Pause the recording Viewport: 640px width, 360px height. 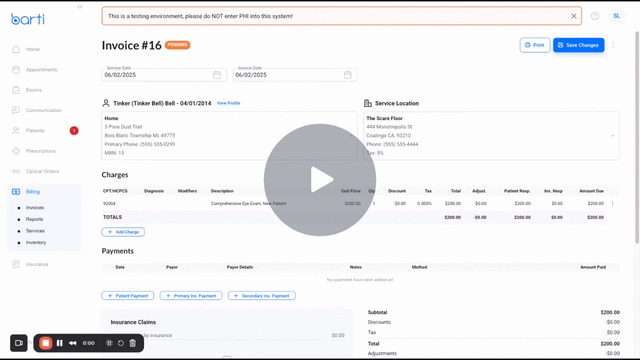pyautogui.click(x=60, y=343)
